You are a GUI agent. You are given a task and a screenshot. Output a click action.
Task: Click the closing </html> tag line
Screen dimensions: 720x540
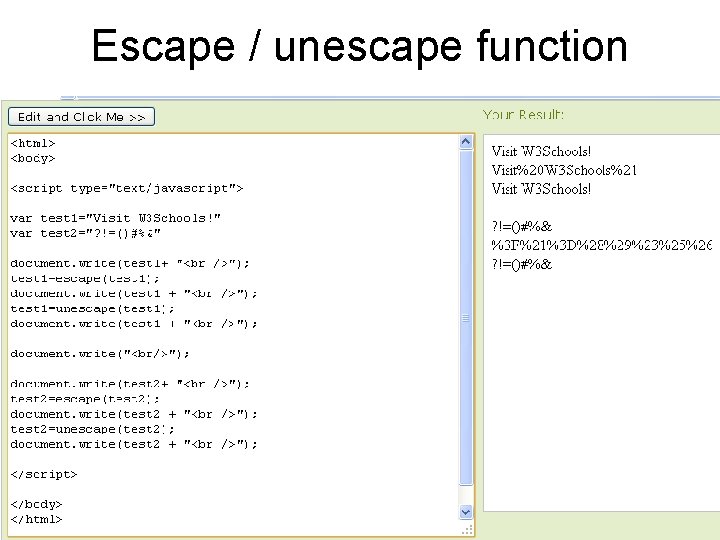click(x=36, y=519)
